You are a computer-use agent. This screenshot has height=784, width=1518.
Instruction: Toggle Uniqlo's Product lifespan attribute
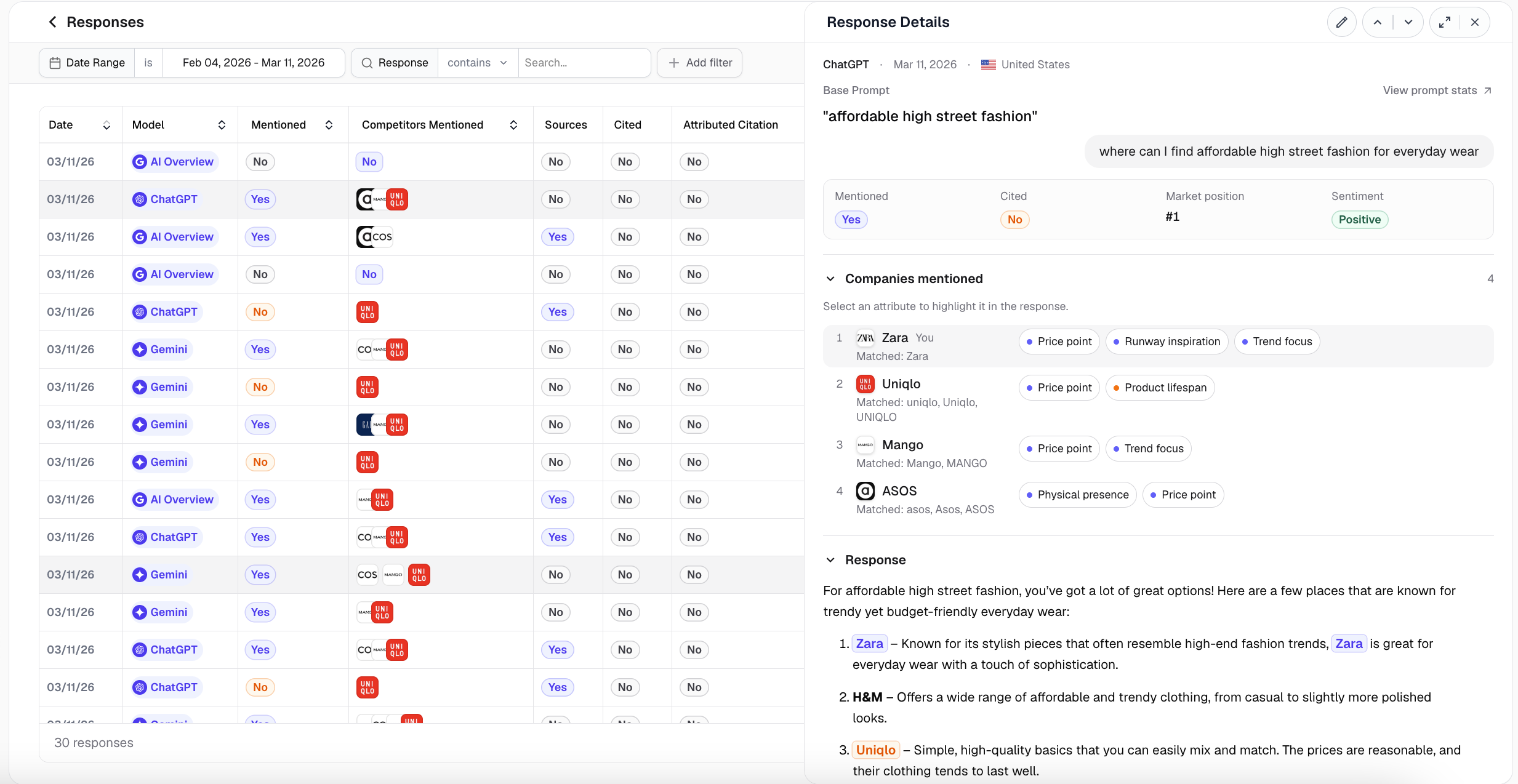pos(1160,388)
